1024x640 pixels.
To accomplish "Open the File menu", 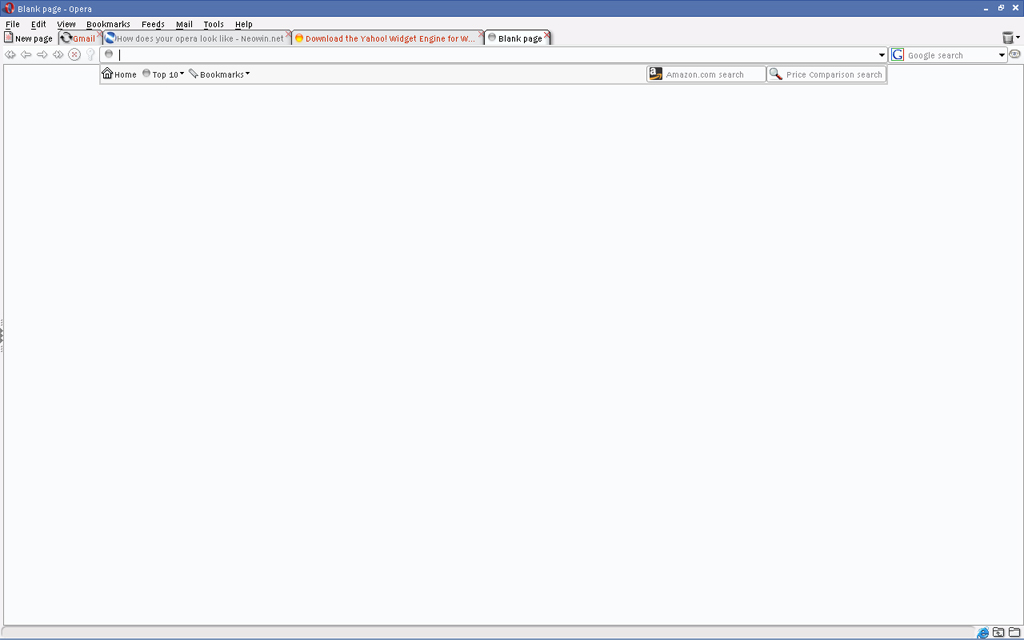I will (x=12, y=24).
